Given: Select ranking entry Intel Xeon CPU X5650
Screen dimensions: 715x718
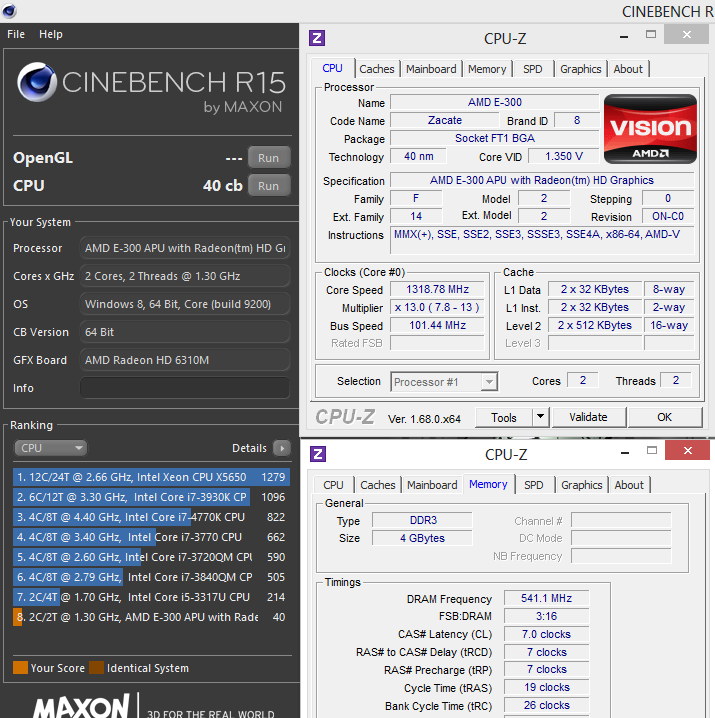Looking at the screenshot, I should click(151, 477).
